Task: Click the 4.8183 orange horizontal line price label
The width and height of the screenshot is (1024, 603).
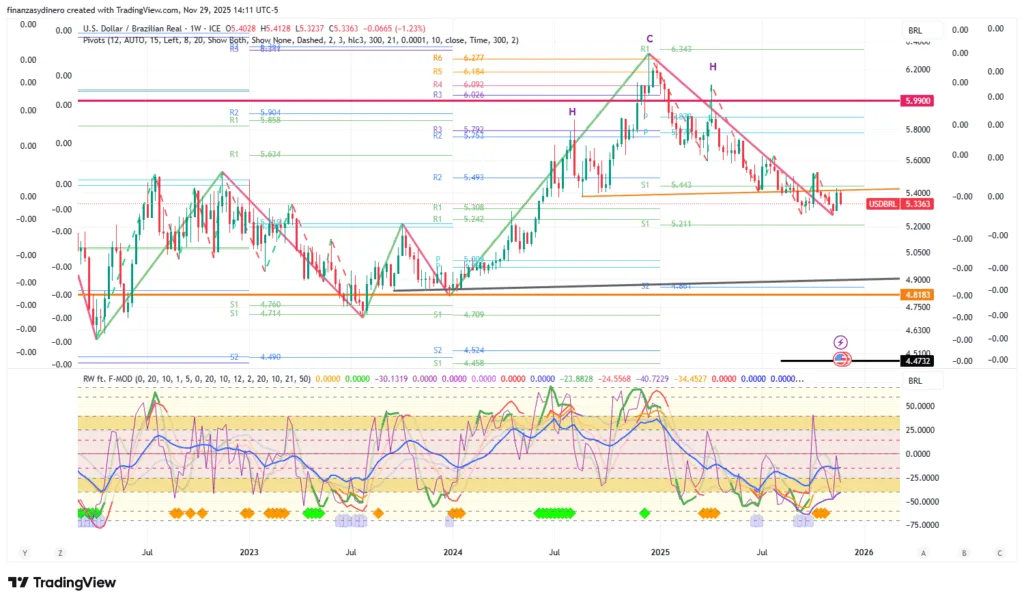Action: [918, 295]
